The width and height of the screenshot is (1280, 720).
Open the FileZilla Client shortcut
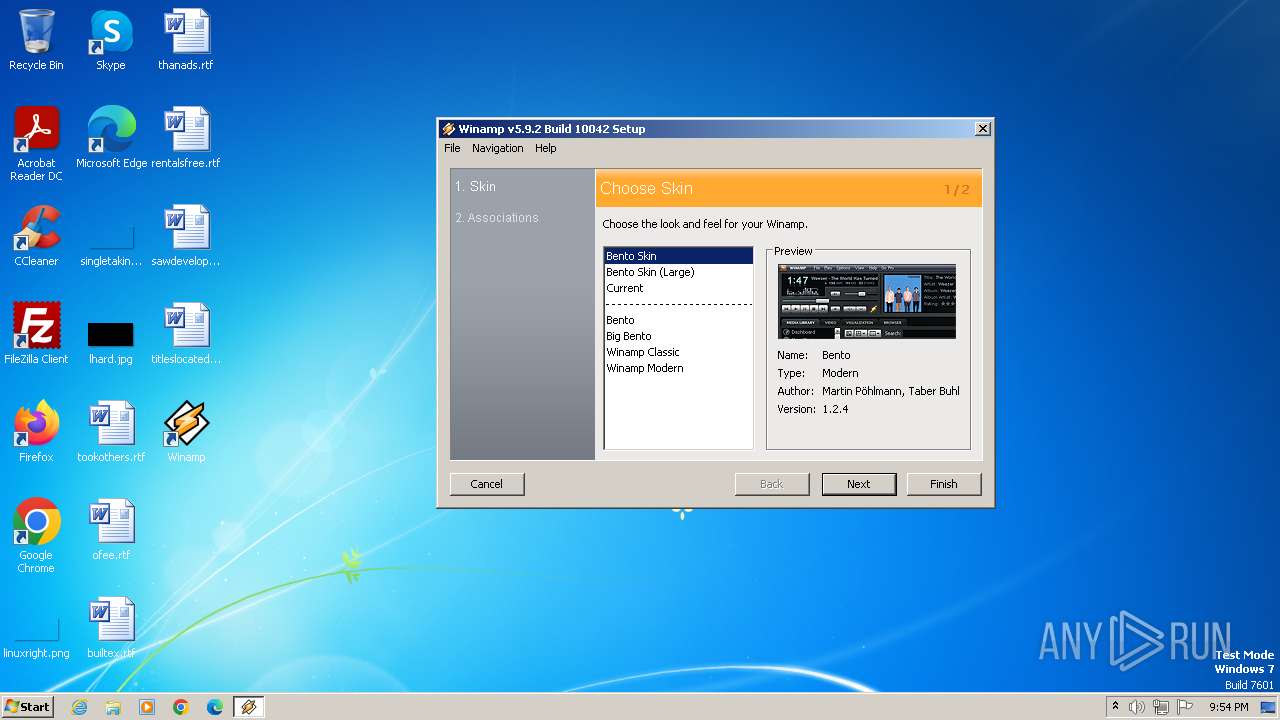pyautogui.click(x=36, y=334)
